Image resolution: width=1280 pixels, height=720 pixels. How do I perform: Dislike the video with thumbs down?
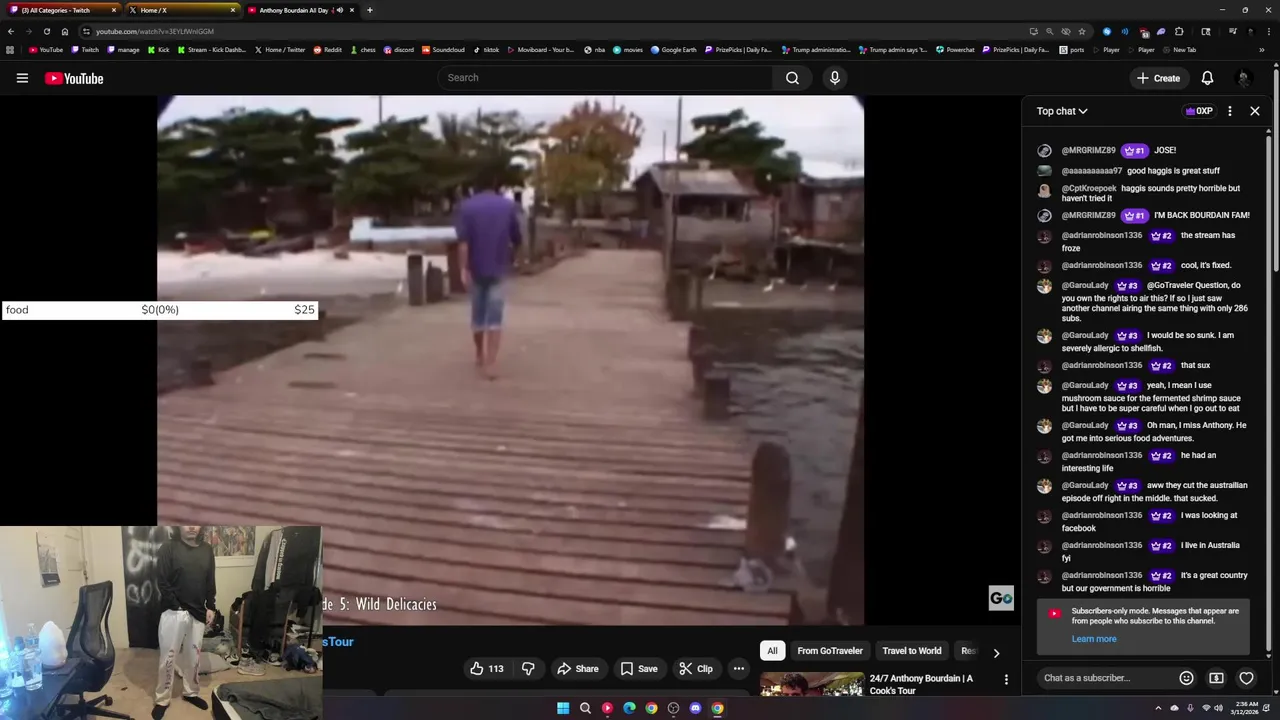tap(528, 669)
